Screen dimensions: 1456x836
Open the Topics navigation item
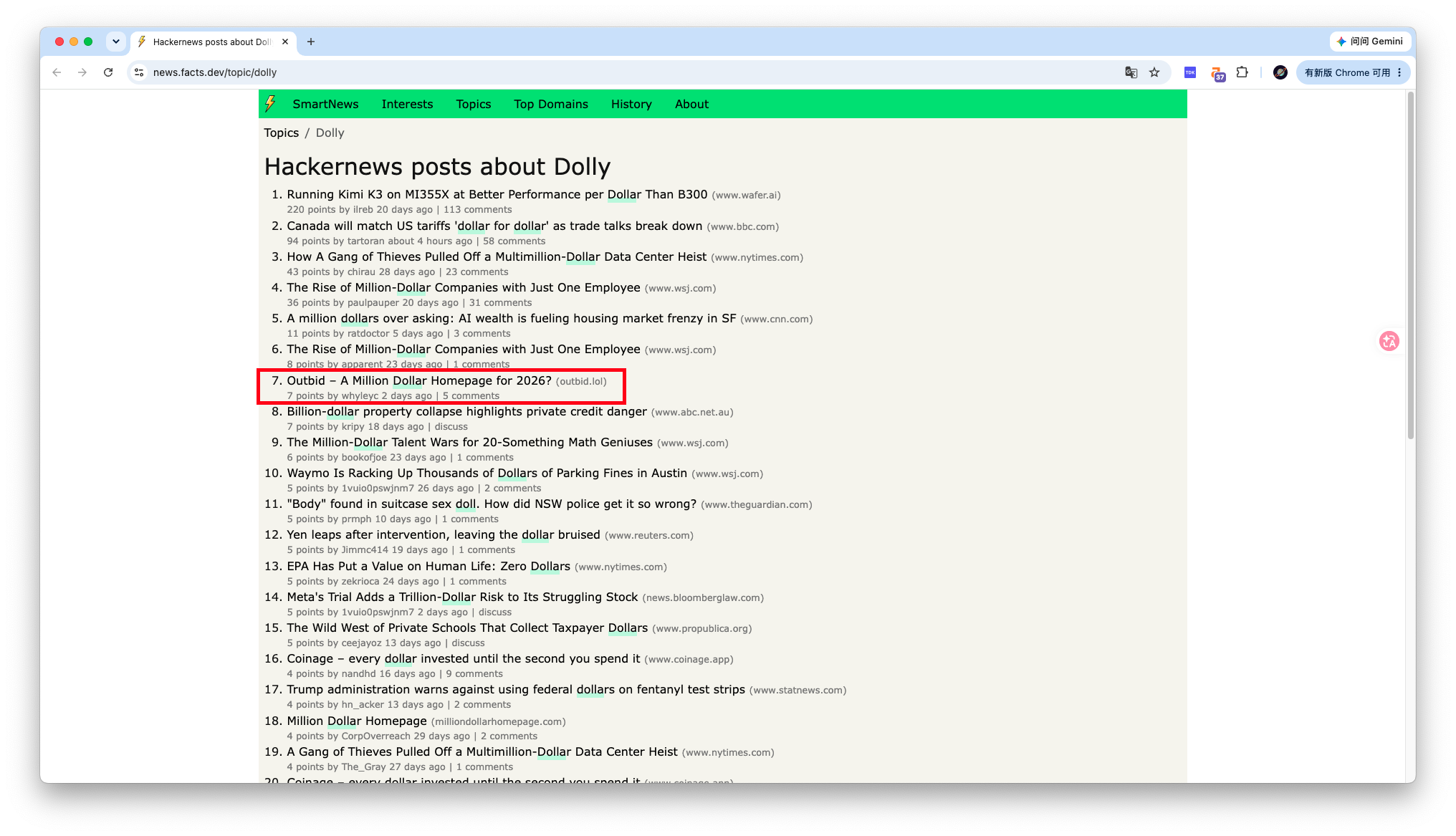pyautogui.click(x=474, y=104)
